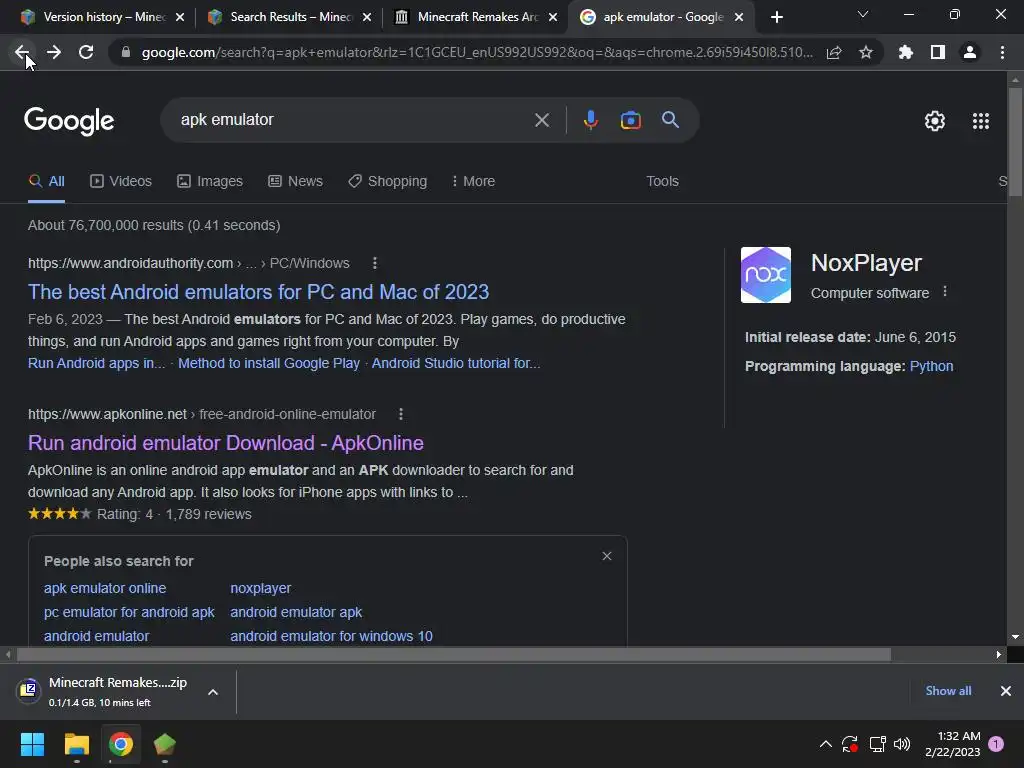Open The best Android emulators for PC result

coord(259,292)
